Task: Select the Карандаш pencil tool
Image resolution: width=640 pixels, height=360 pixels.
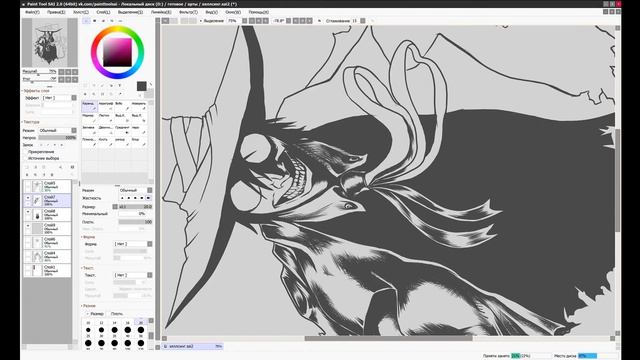Action: [x=89, y=106]
